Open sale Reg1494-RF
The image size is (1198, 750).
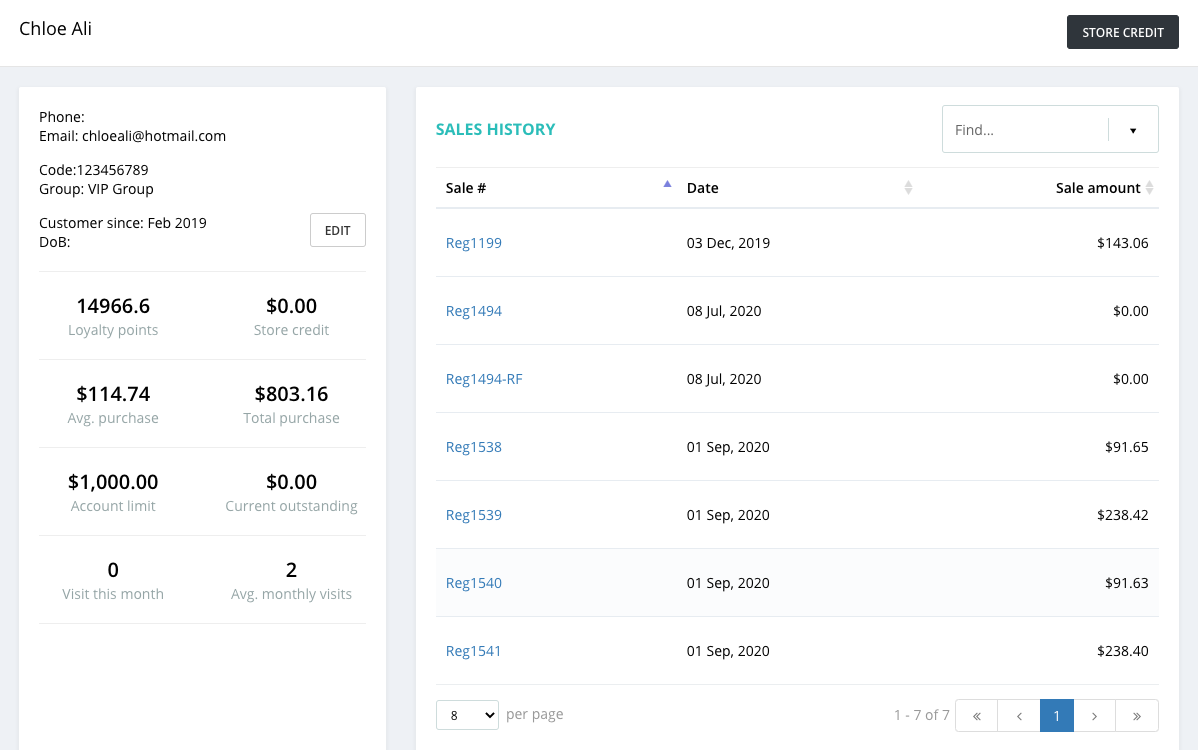484,379
